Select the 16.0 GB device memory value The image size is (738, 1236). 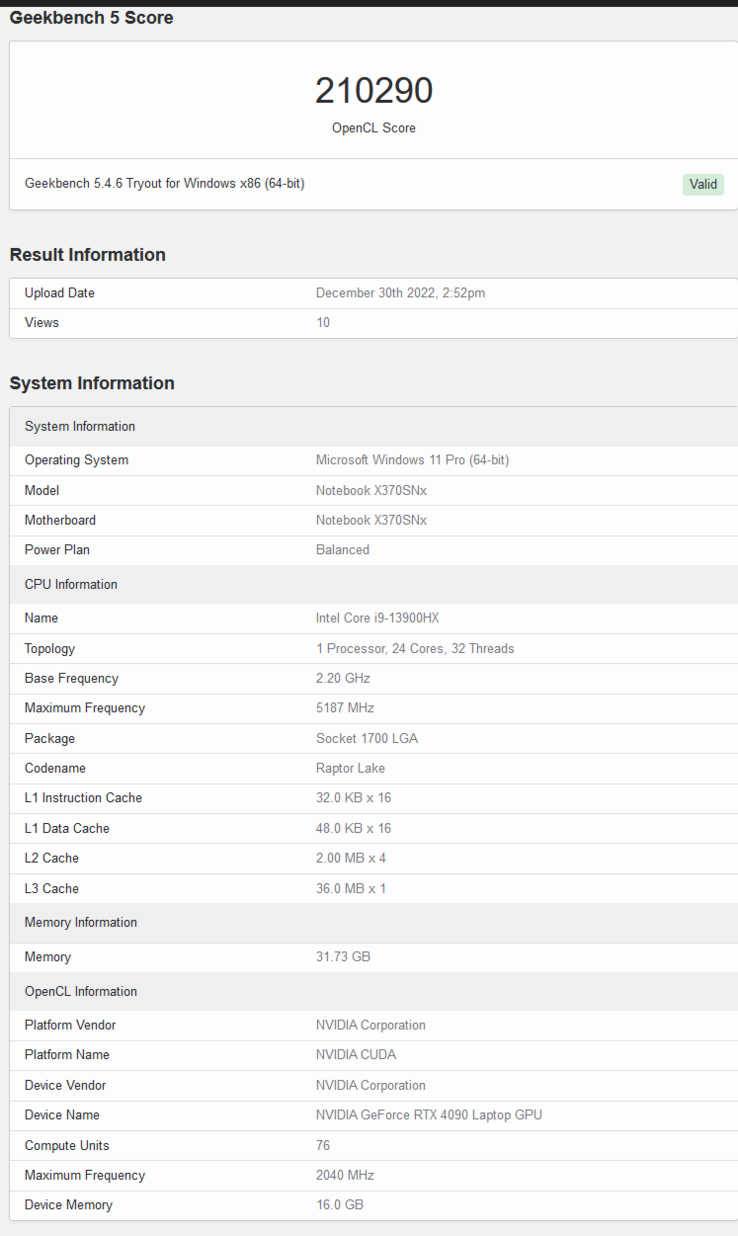340,1205
